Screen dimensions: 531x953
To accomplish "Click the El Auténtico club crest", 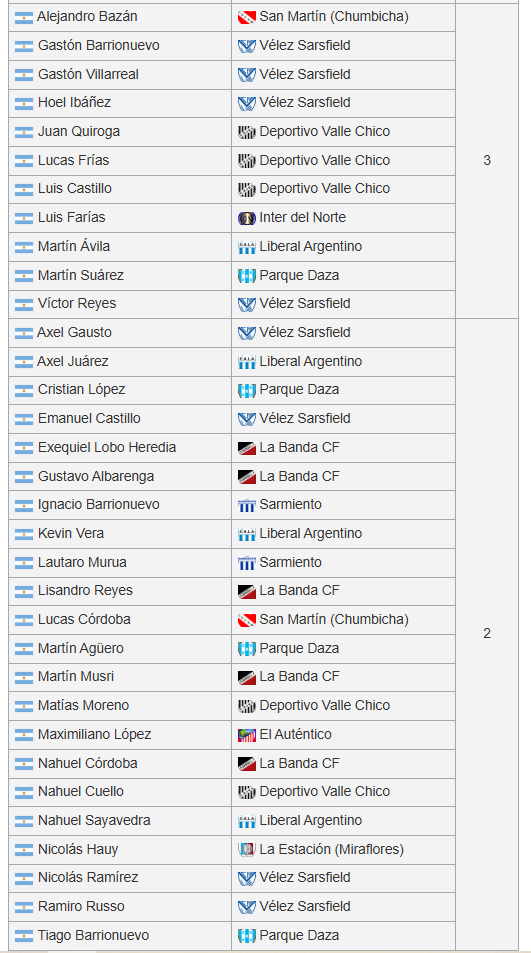I will coord(247,735).
